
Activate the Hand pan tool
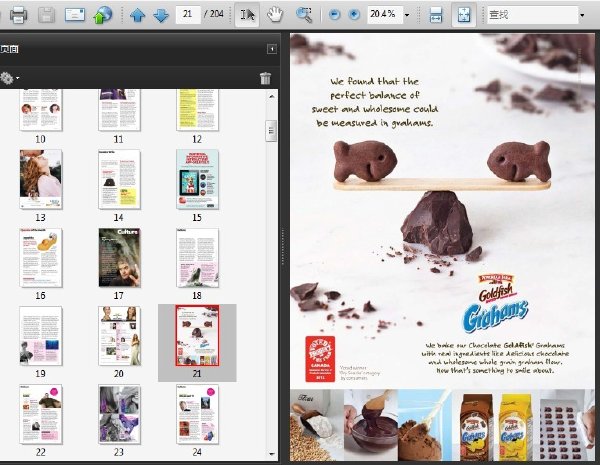(x=275, y=15)
